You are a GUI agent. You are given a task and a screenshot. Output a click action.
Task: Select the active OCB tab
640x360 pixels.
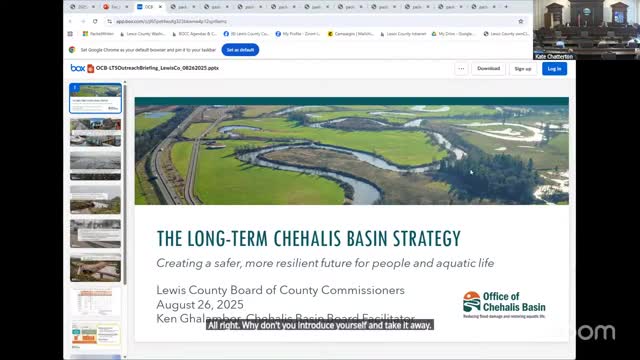[149, 7]
